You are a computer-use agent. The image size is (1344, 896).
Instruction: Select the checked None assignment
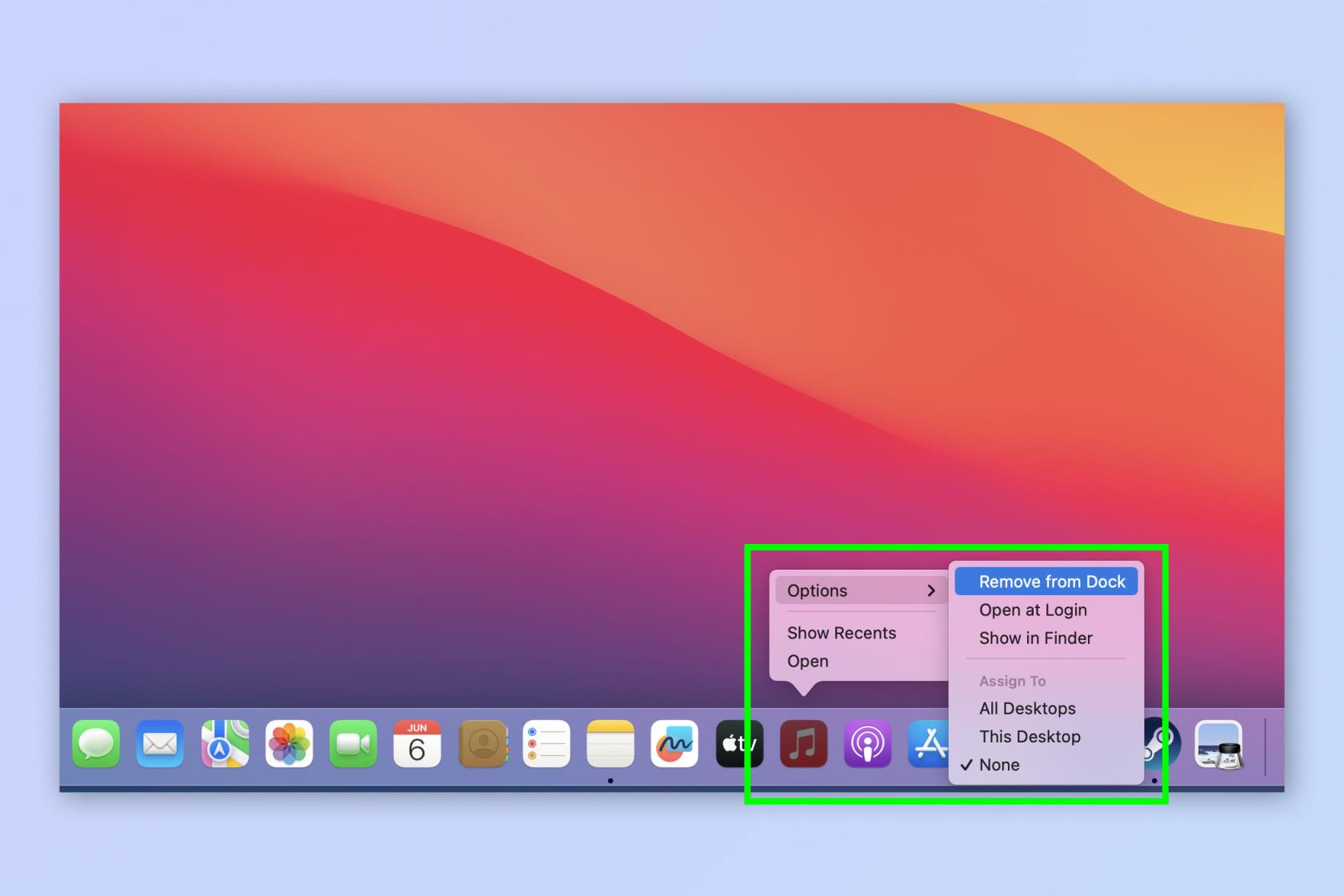[x=1046, y=765]
